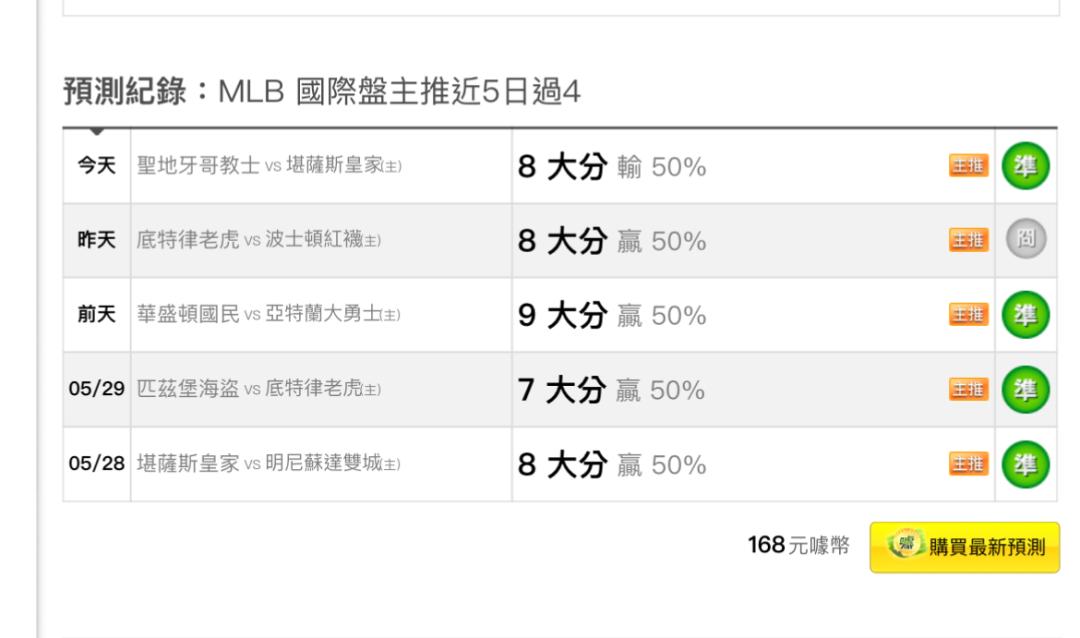
Task: Click the 9 大分 贏 50% prediction
Action: pos(612,316)
